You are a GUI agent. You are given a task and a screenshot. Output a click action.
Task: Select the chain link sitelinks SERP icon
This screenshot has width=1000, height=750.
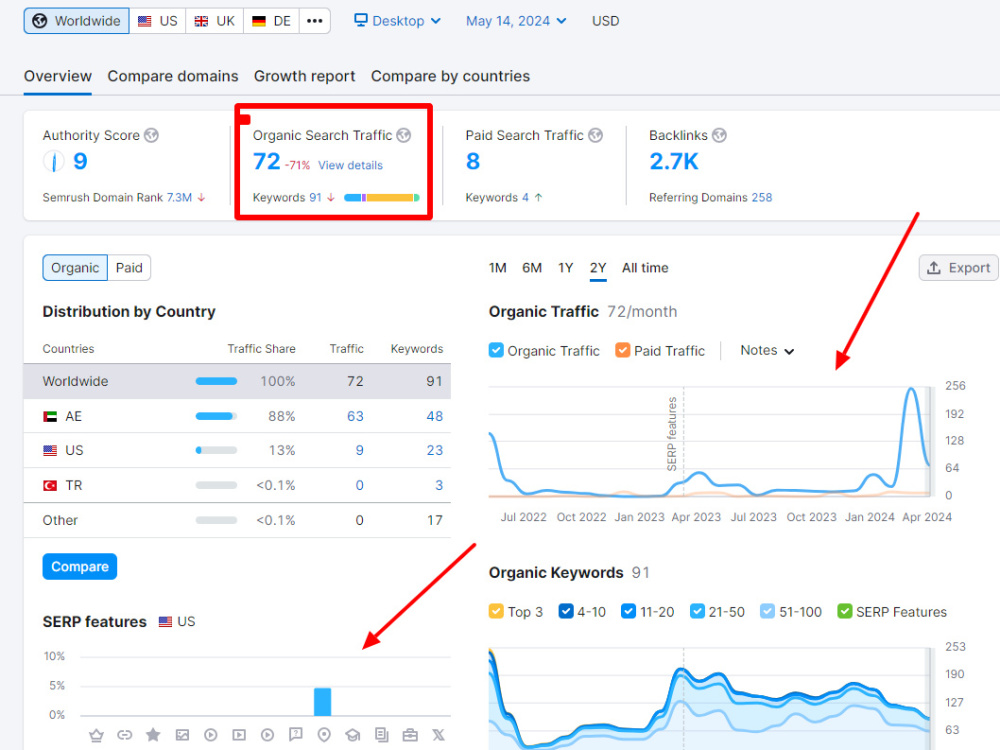[125, 735]
